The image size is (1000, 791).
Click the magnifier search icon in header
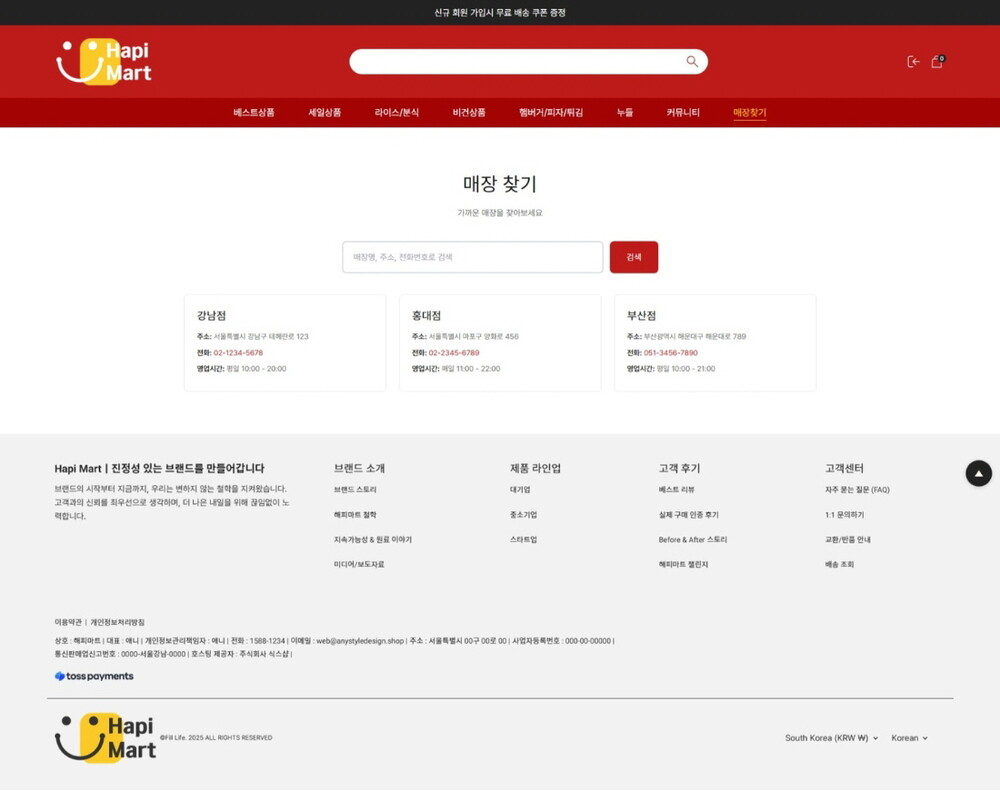691,62
